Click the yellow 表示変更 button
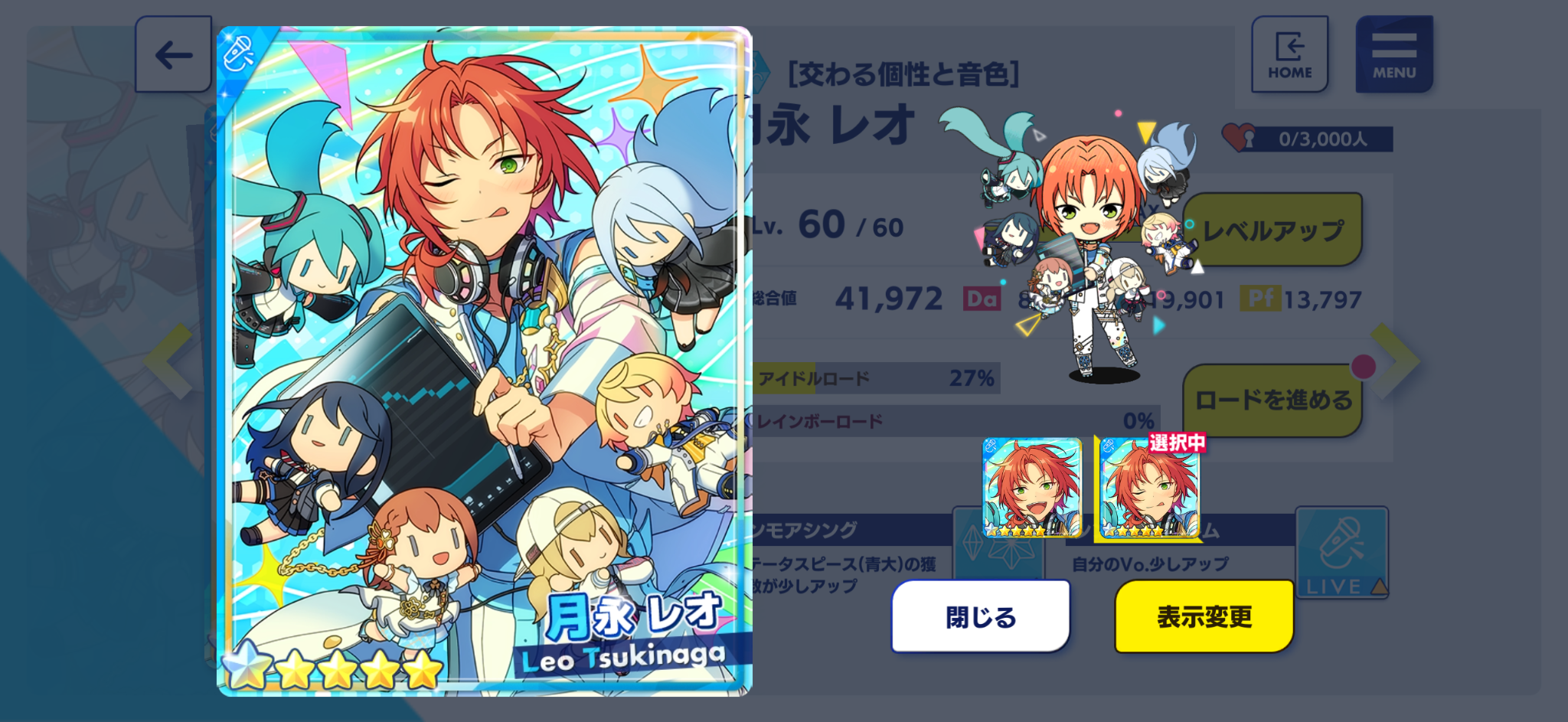1568x722 pixels. [x=1204, y=616]
